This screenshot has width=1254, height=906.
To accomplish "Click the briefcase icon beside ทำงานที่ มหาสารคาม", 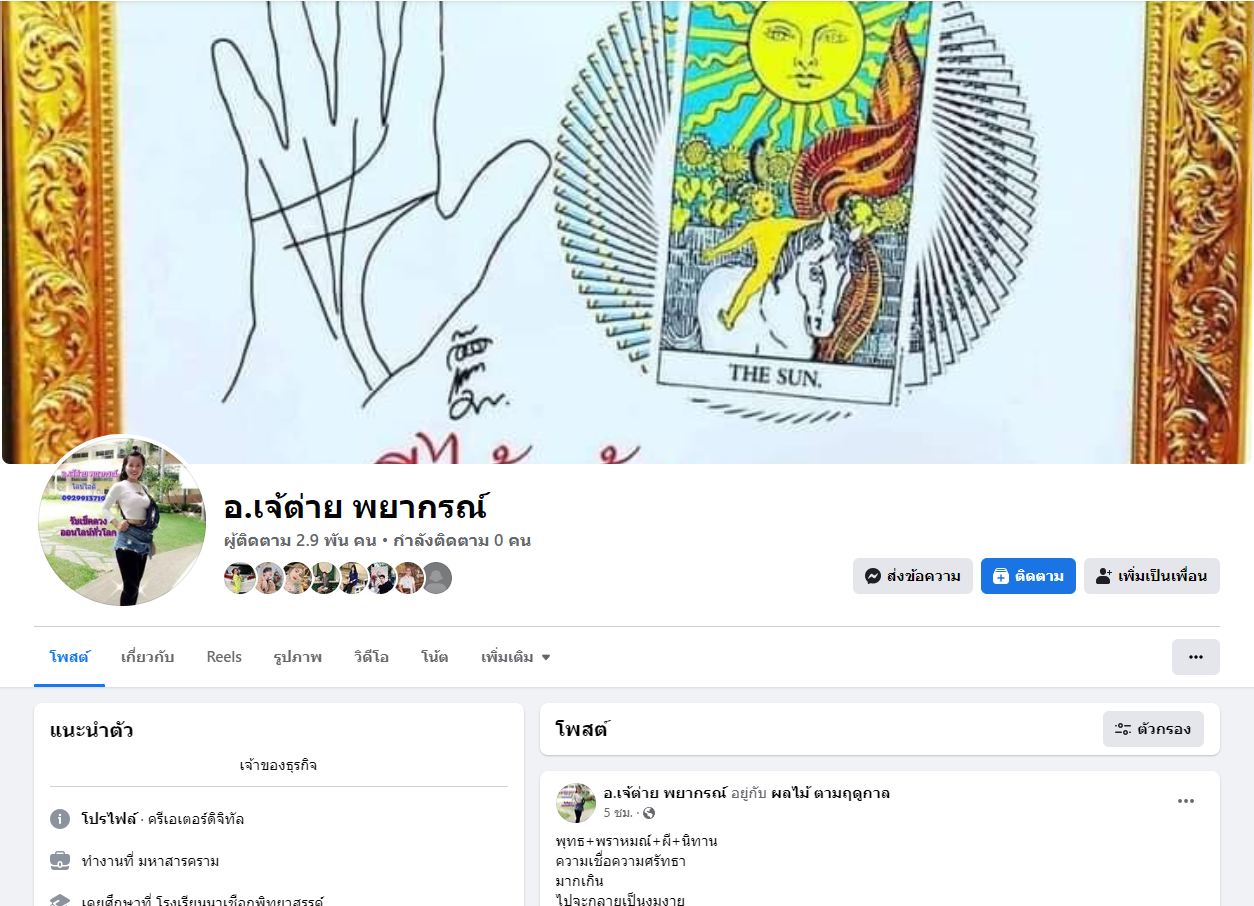I will 60,860.
